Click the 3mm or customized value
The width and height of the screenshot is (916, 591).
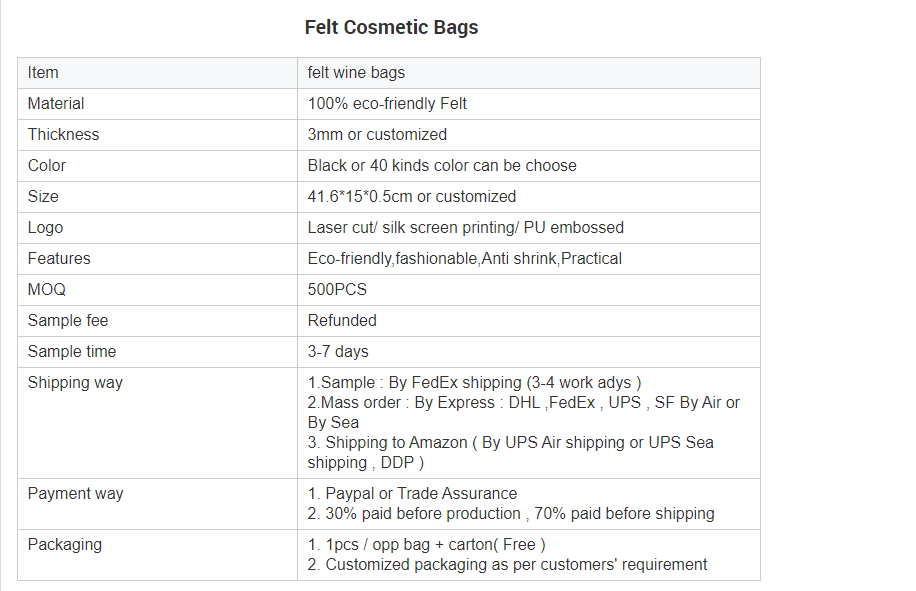pos(377,134)
